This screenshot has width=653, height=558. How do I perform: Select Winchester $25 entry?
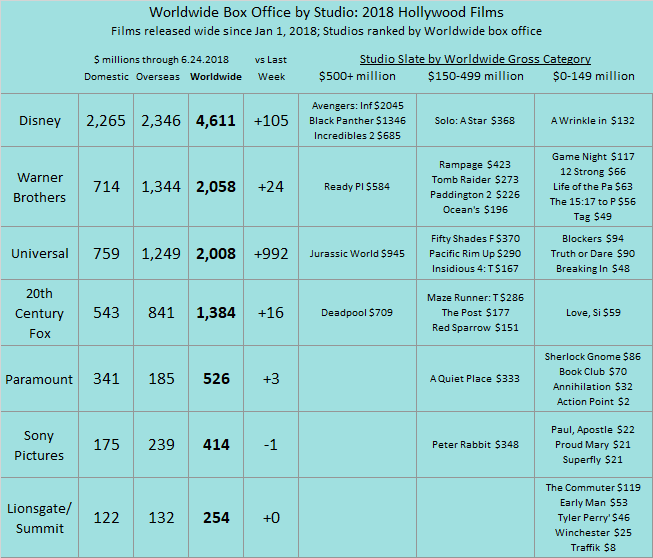pos(593,532)
